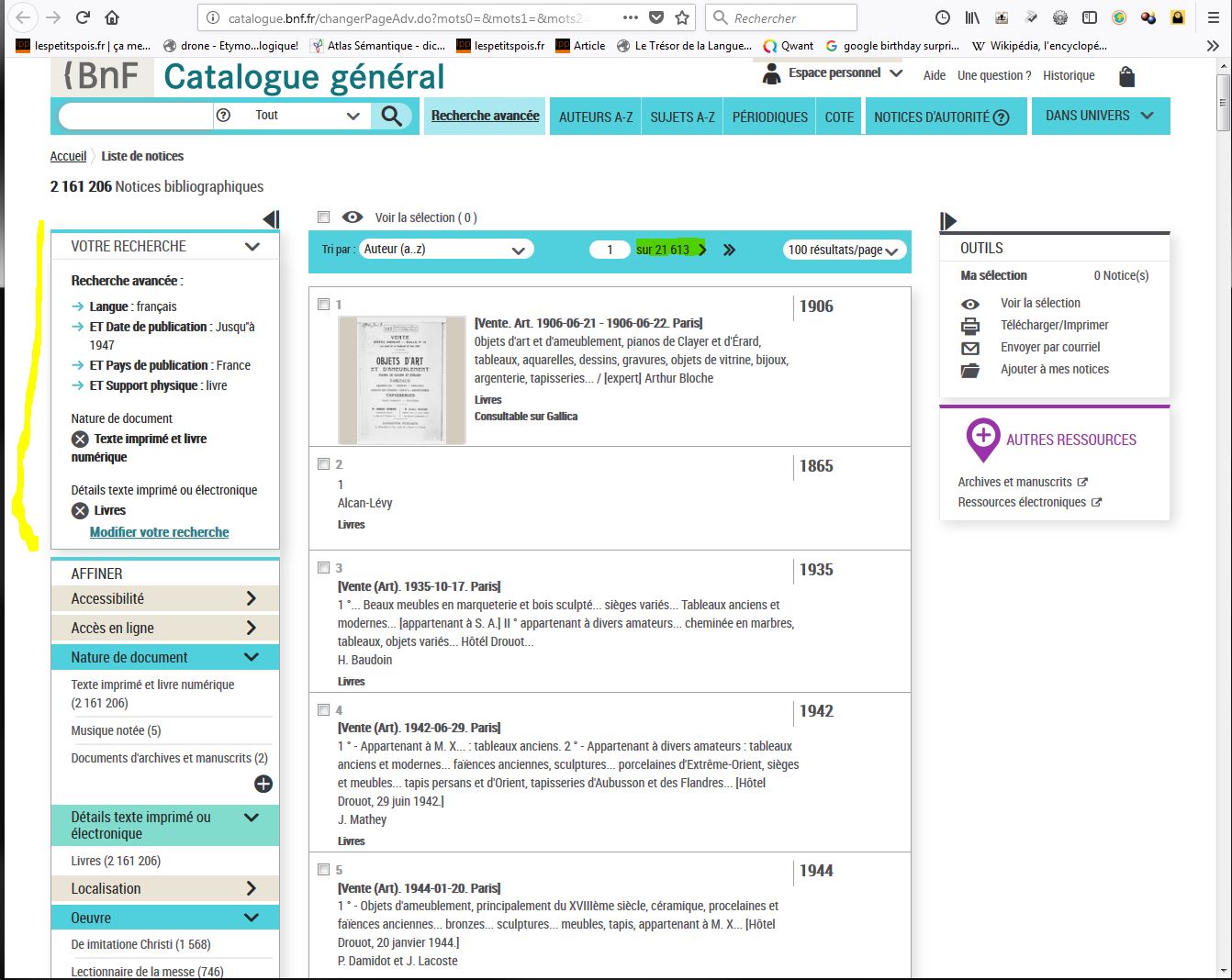Open the Tri par Auteur (a..z) dropdown

445,250
